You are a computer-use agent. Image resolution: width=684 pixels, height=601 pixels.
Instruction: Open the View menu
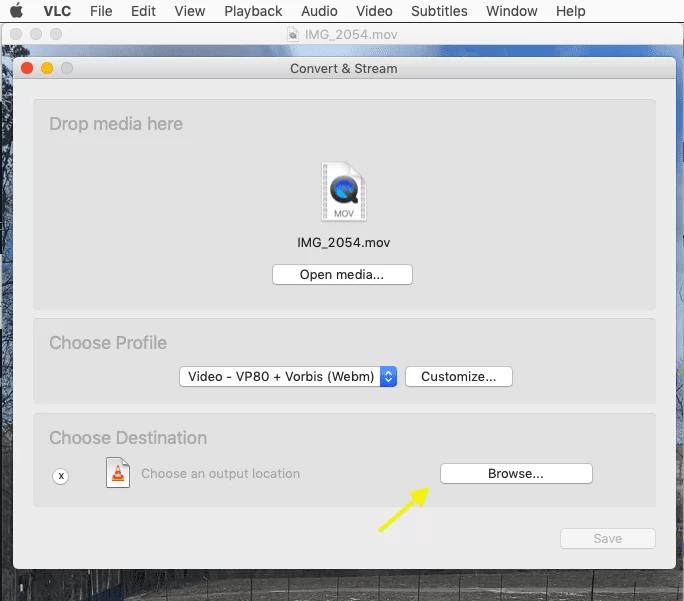[x=189, y=11]
